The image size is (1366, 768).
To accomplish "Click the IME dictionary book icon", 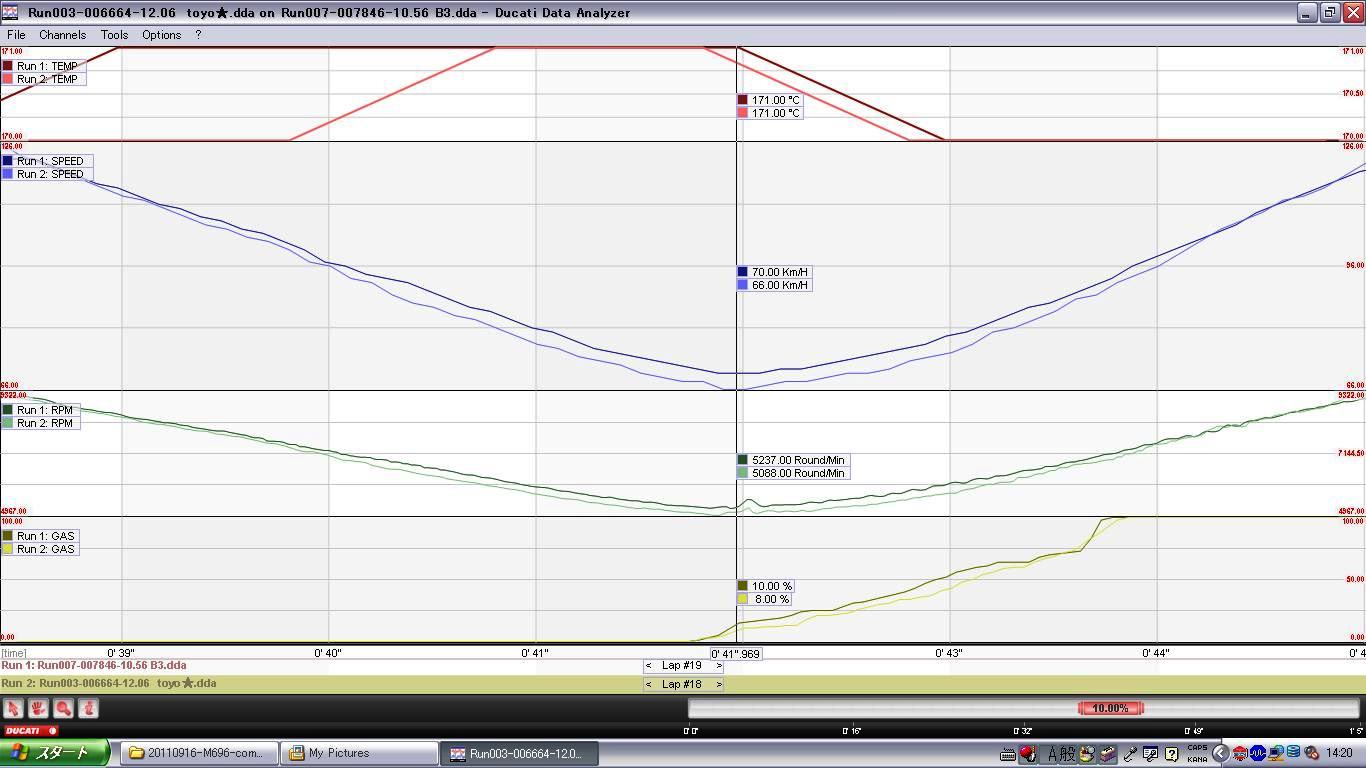I will (x=1107, y=754).
